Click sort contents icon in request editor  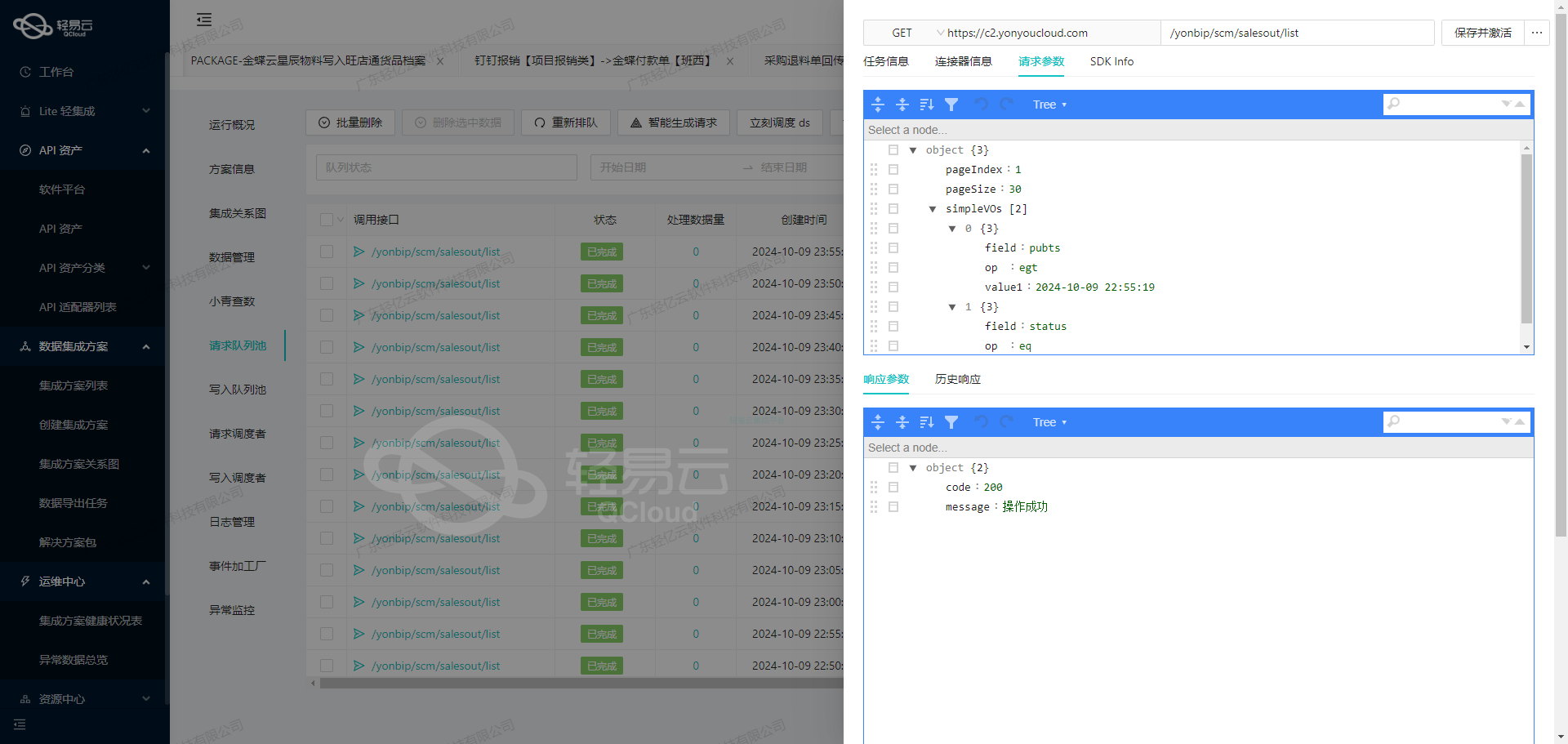(927, 105)
